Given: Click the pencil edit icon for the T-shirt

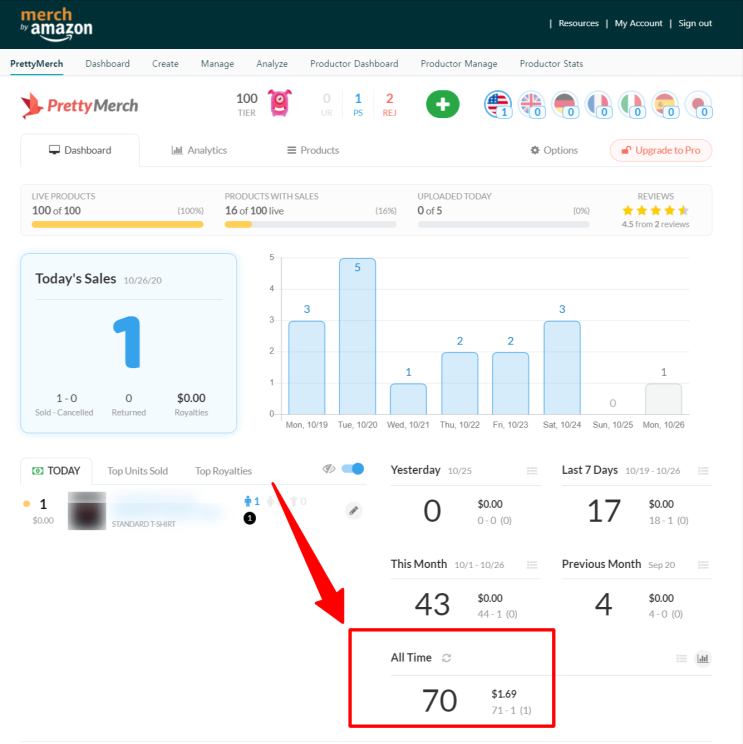Looking at the screenshot, I should tap(353, 511).
